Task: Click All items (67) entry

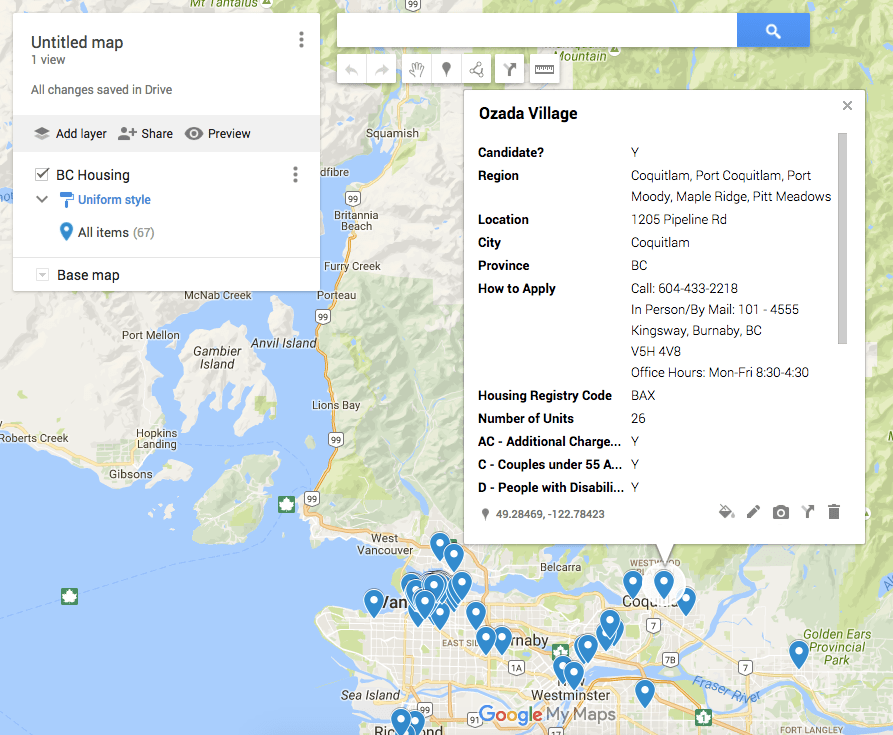Action: click(107, 232)
